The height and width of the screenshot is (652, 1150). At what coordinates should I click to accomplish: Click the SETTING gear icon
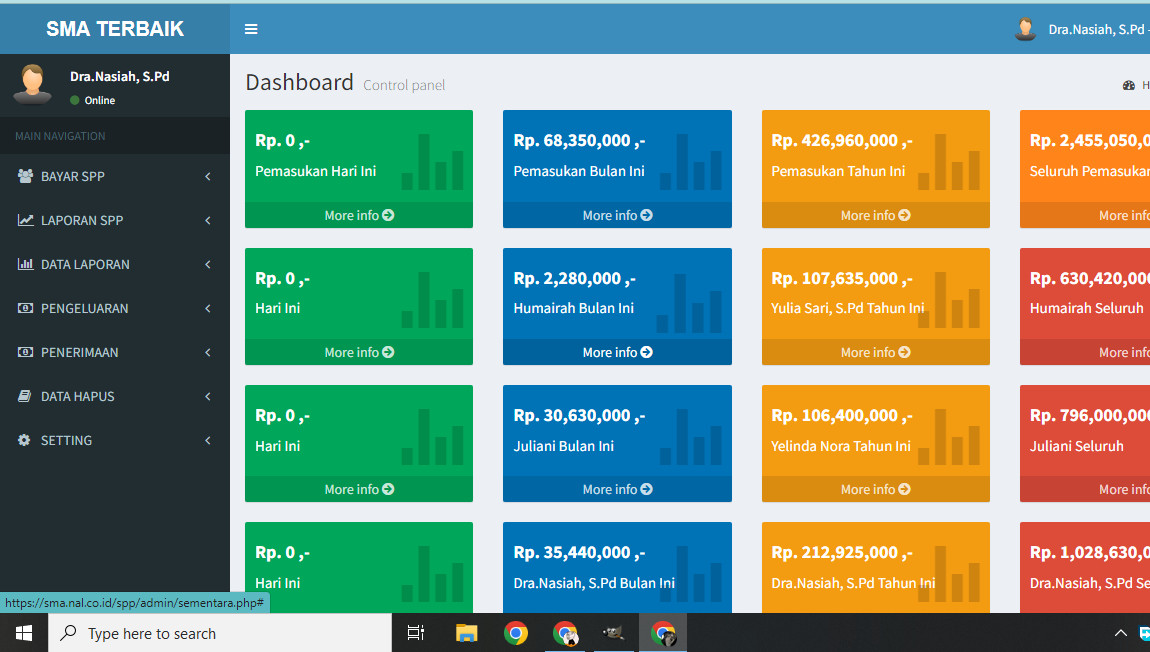25,440
